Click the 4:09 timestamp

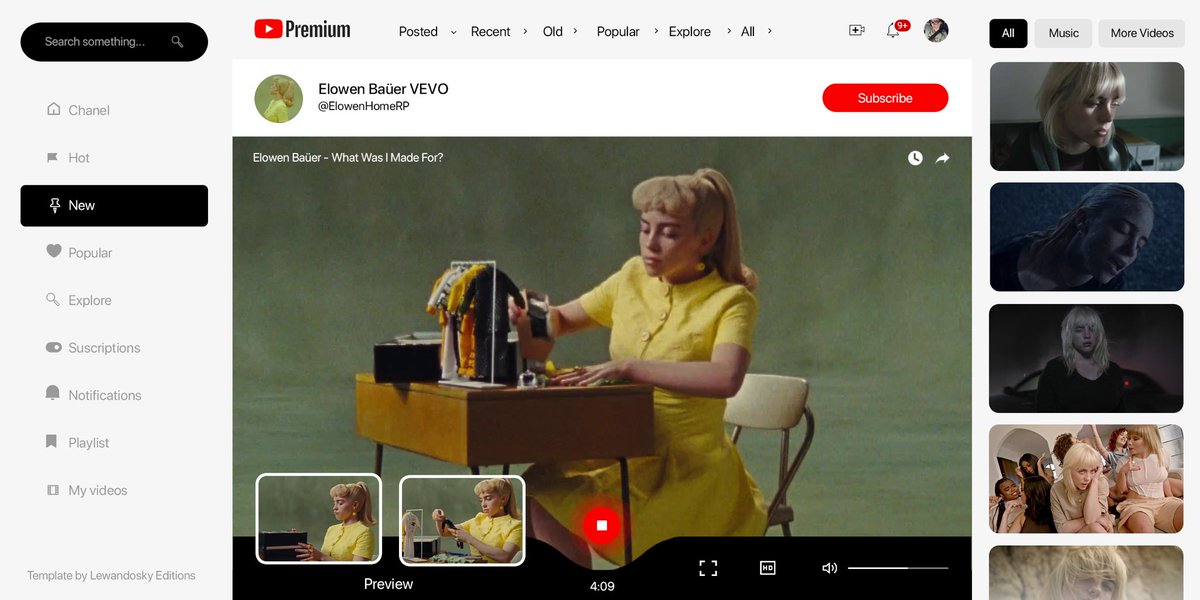(x=602, y=586)
